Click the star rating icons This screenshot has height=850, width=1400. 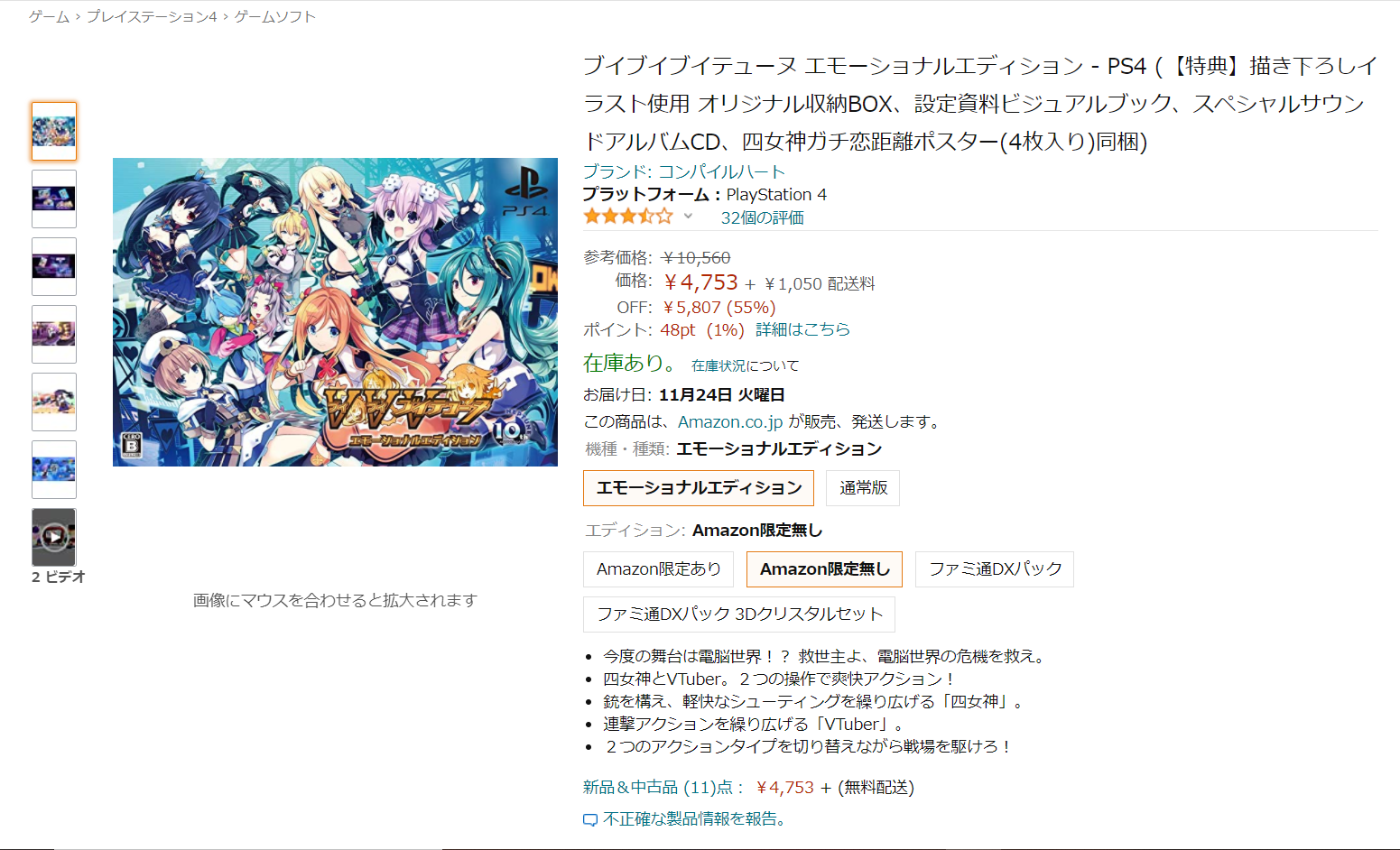(x=628, y=216)
